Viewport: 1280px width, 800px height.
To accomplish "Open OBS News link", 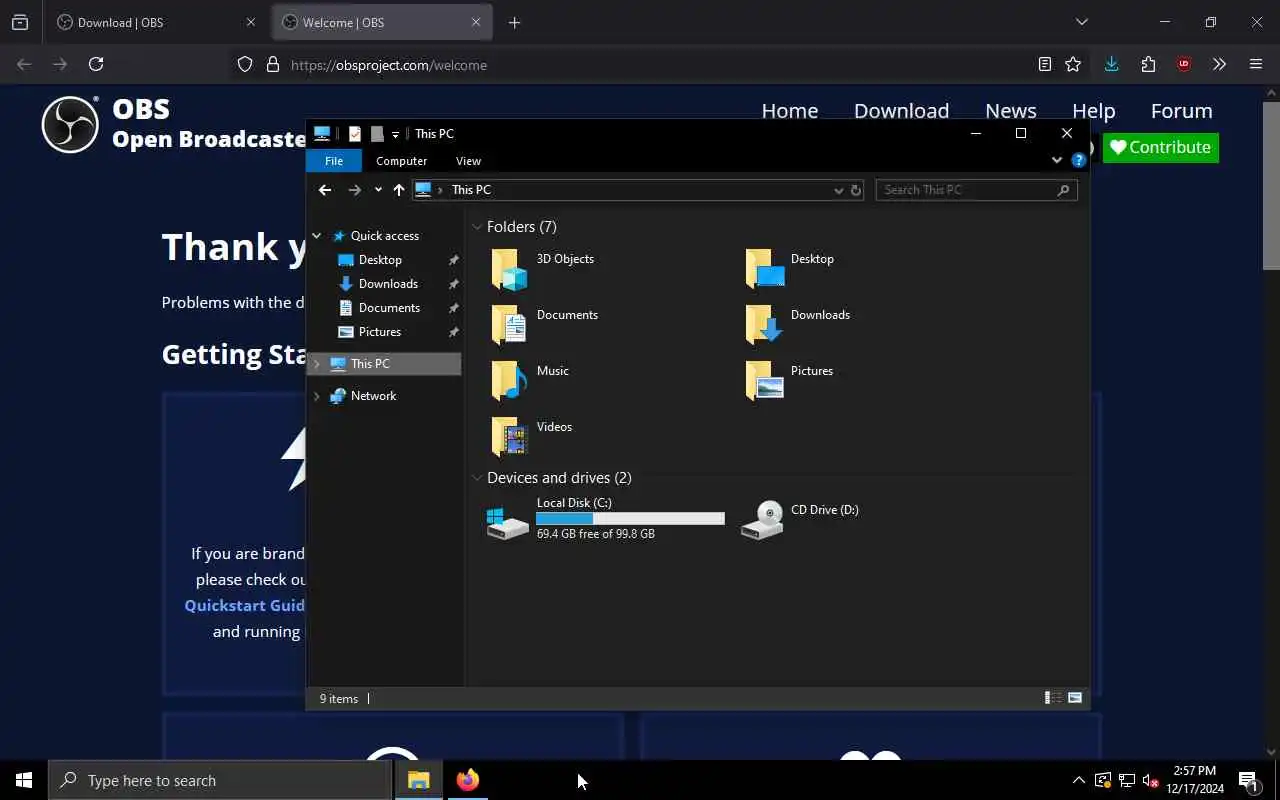I will click(1010, 111).
